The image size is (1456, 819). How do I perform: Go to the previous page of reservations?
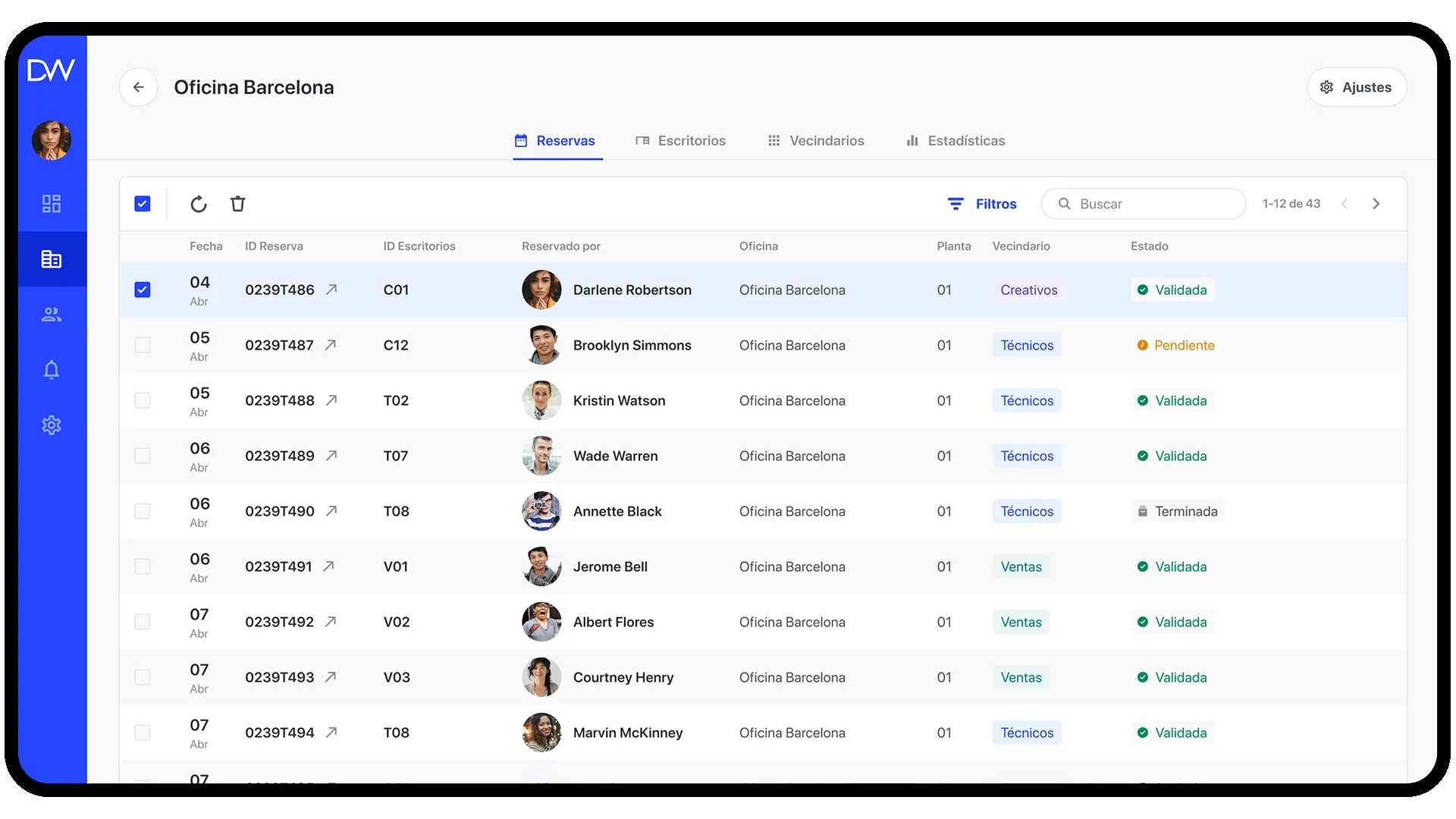pos(1345,203)
